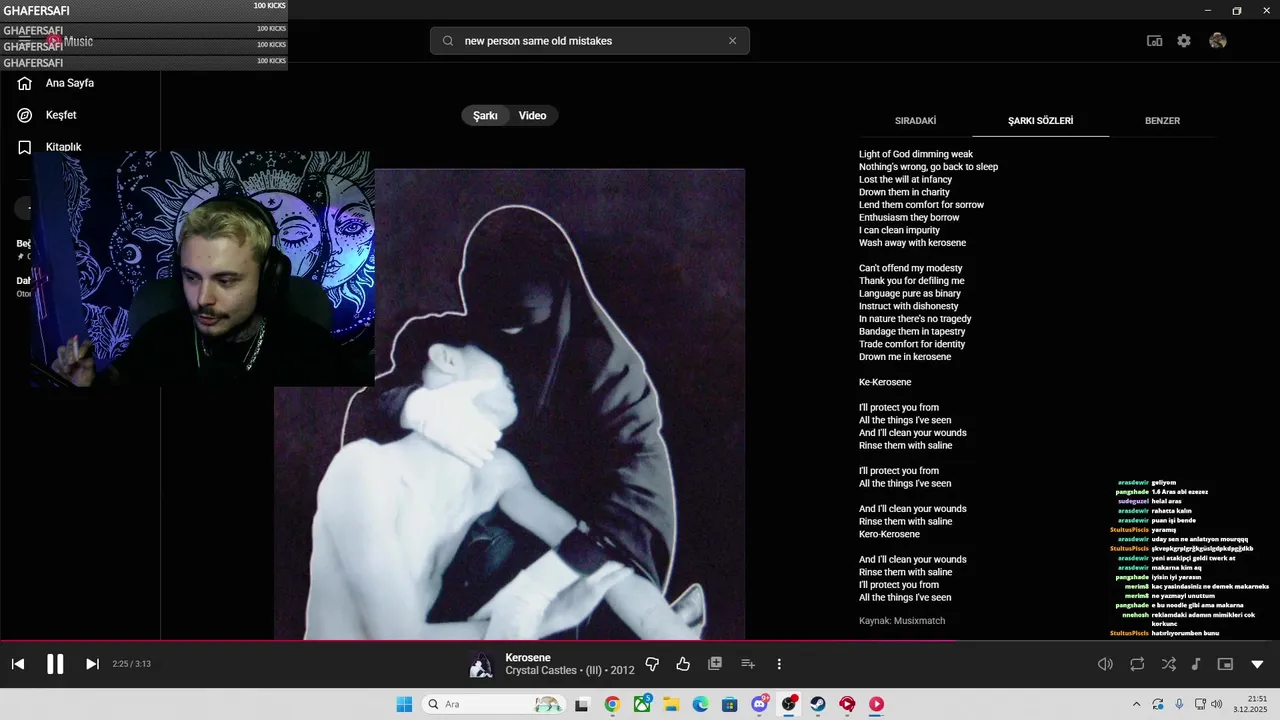Open the system volume tray icon
Viewport: 1280px width, 720px height.
(x=1216, y=704)
